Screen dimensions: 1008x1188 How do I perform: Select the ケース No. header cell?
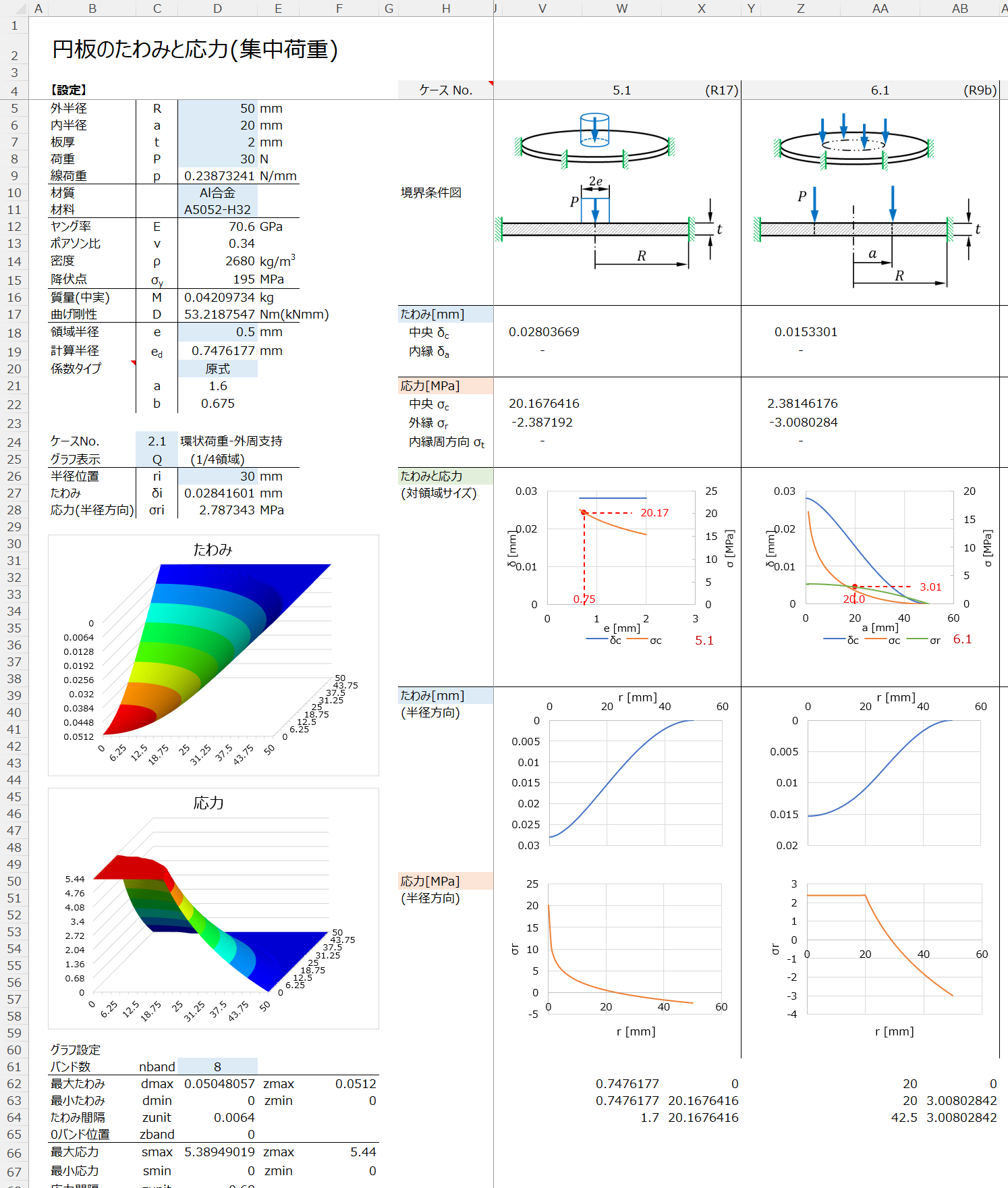click(x=445, y=90)
